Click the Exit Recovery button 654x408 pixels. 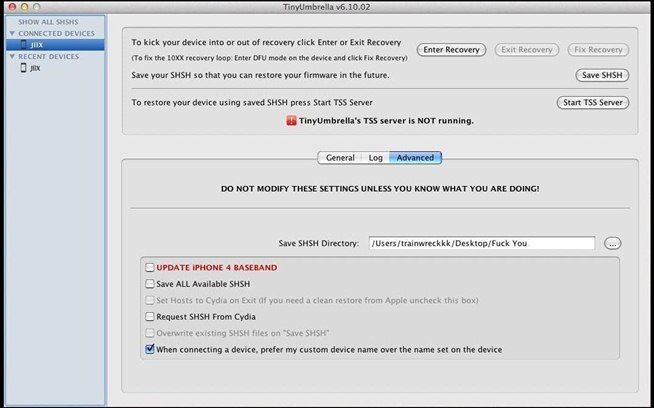(527, 50)
